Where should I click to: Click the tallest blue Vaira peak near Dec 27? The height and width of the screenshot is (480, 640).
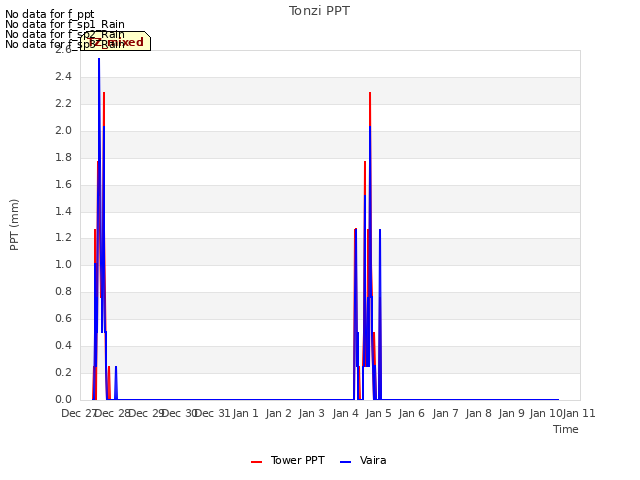(x=99, y=59)
